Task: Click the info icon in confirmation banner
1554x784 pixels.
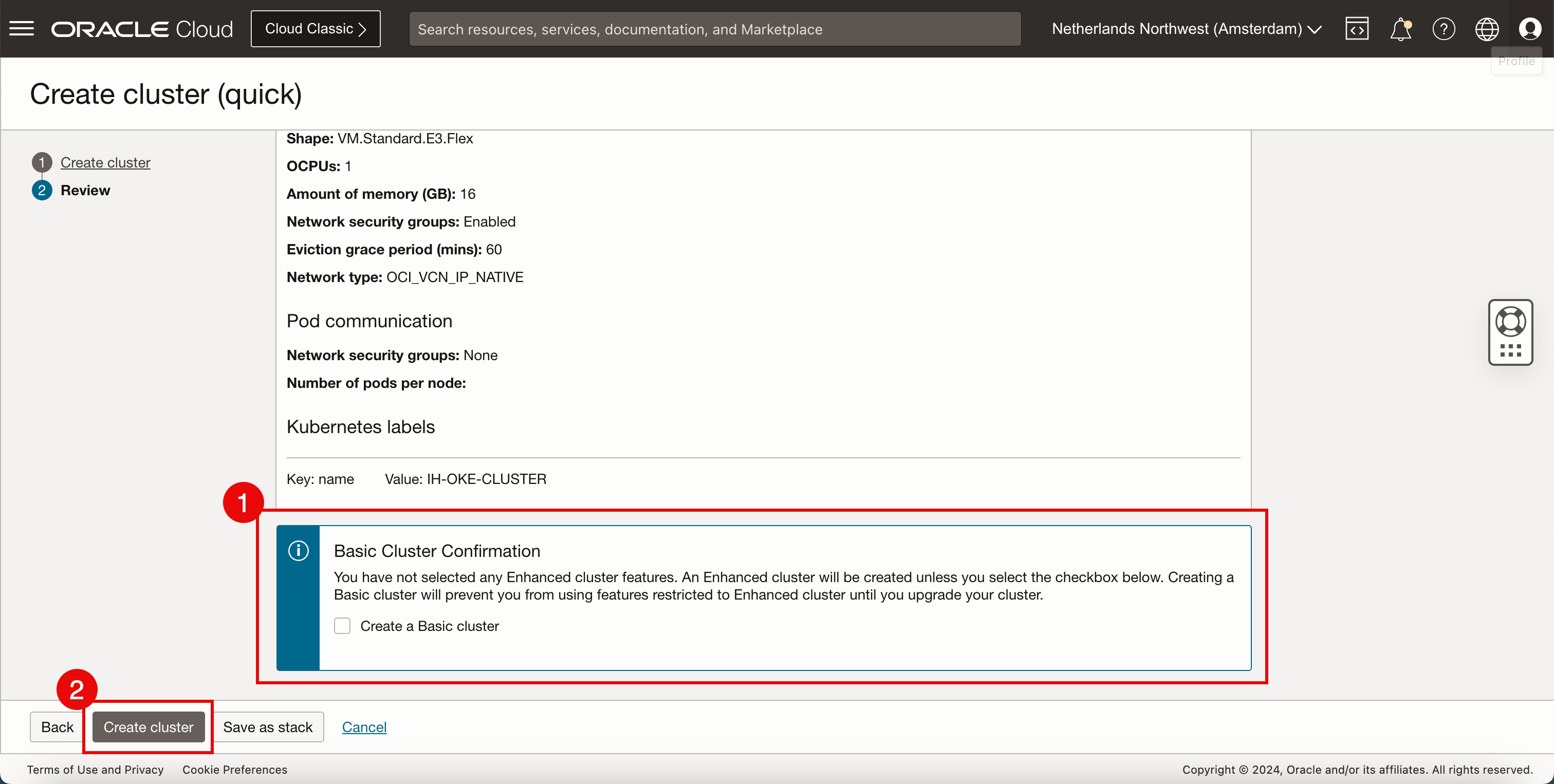Action: (298, 550)
